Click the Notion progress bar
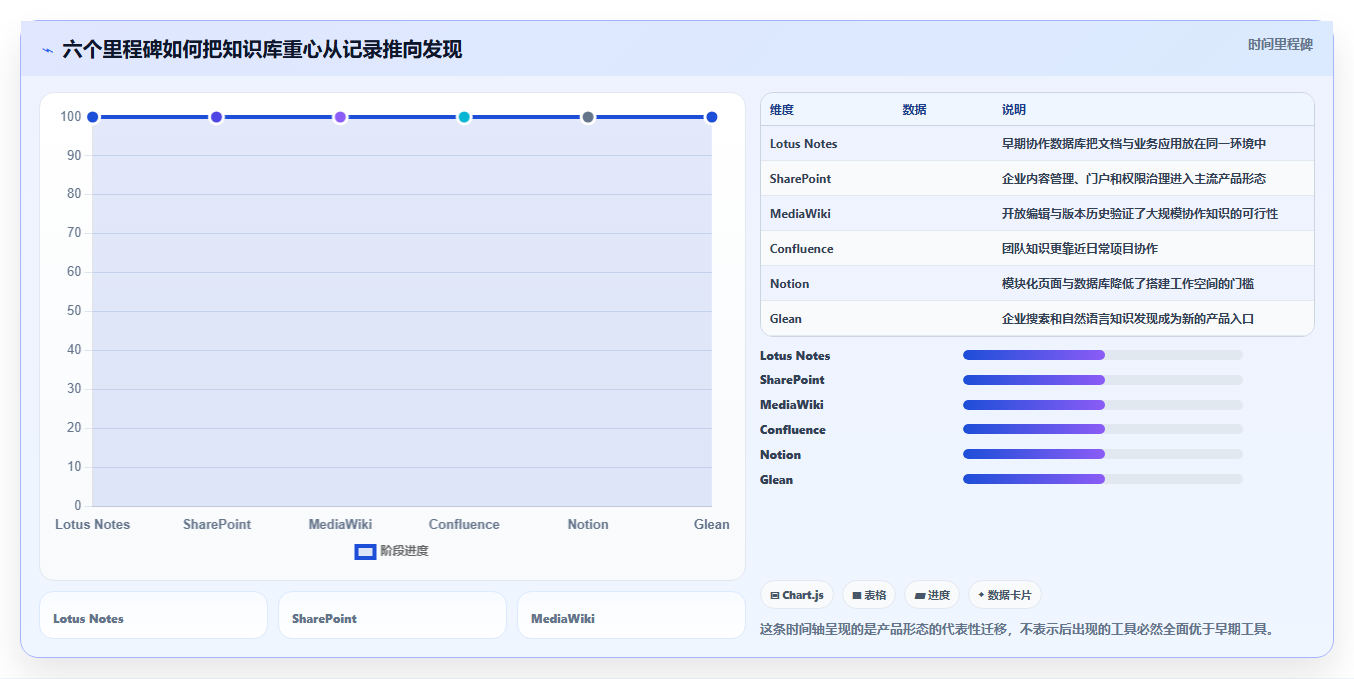The width and height of the screenshot is (1354, 679). pos(1102,454)
